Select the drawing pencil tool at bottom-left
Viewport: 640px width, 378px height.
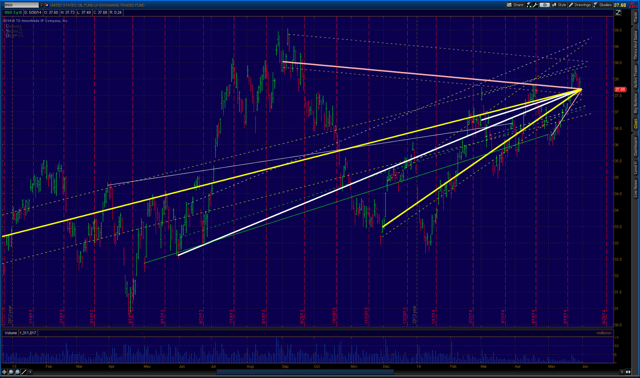tap(24, 371)
